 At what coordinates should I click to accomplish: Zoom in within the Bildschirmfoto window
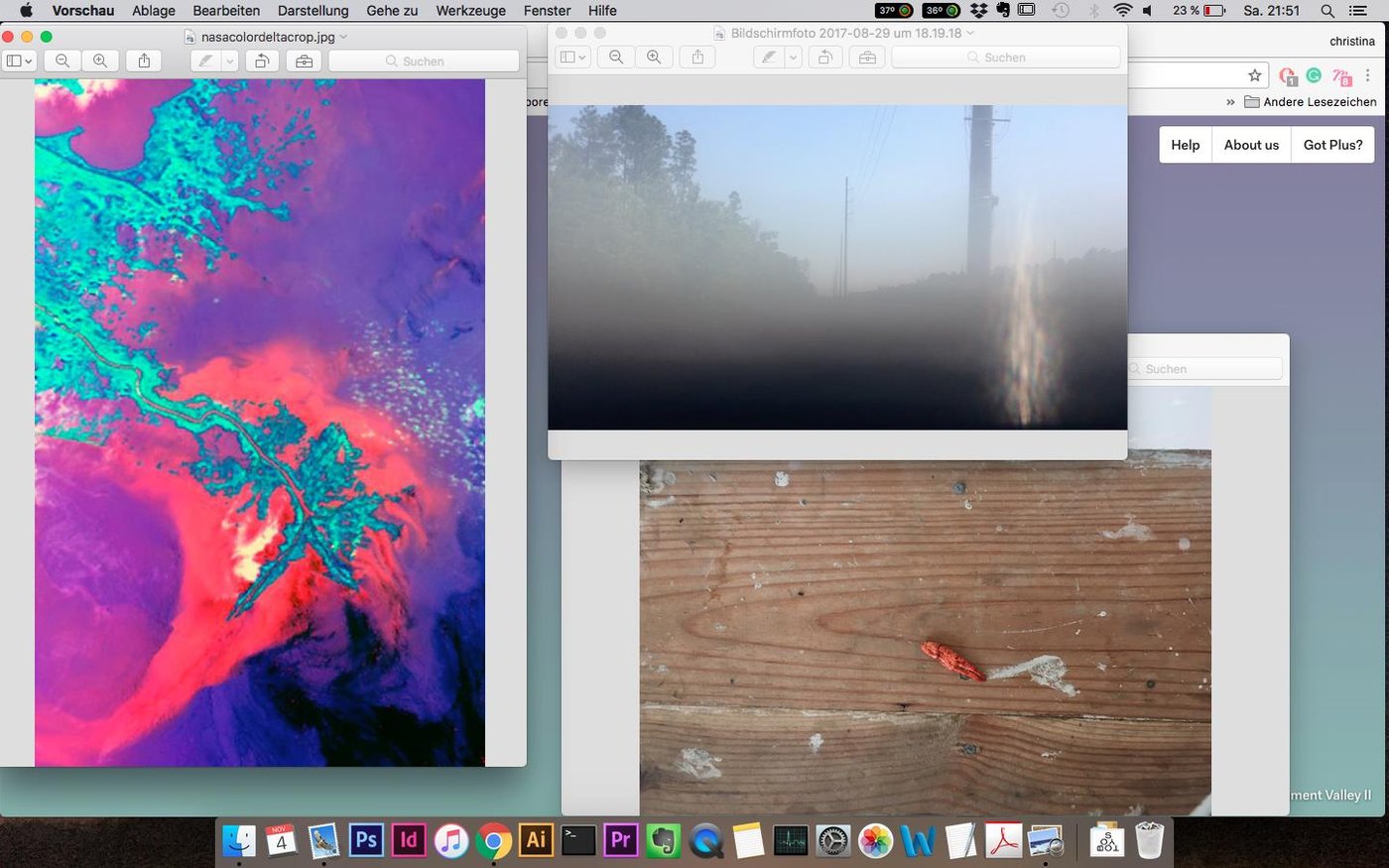pyautogui.click(x=654, y=58)
